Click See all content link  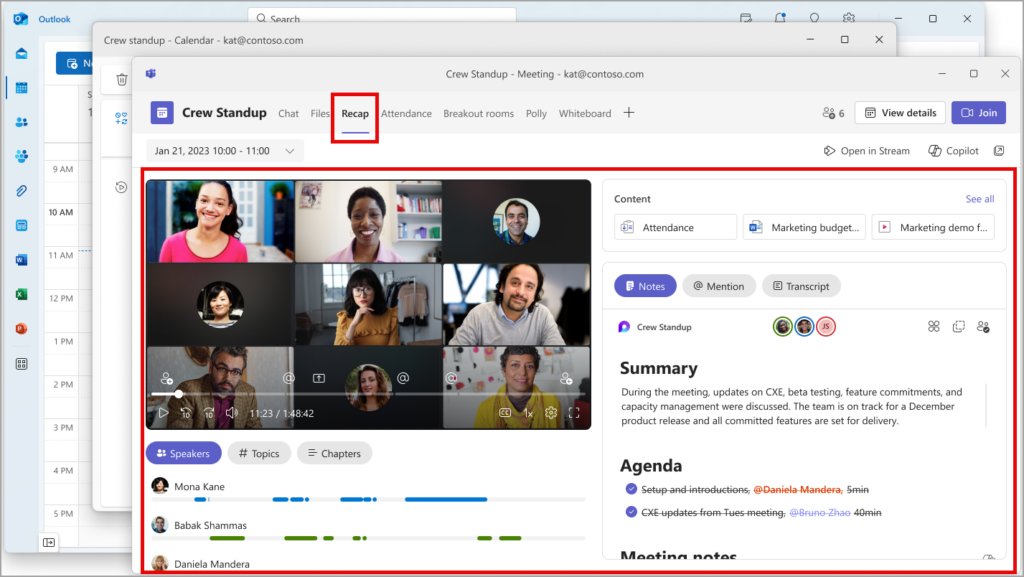[980, 199]
